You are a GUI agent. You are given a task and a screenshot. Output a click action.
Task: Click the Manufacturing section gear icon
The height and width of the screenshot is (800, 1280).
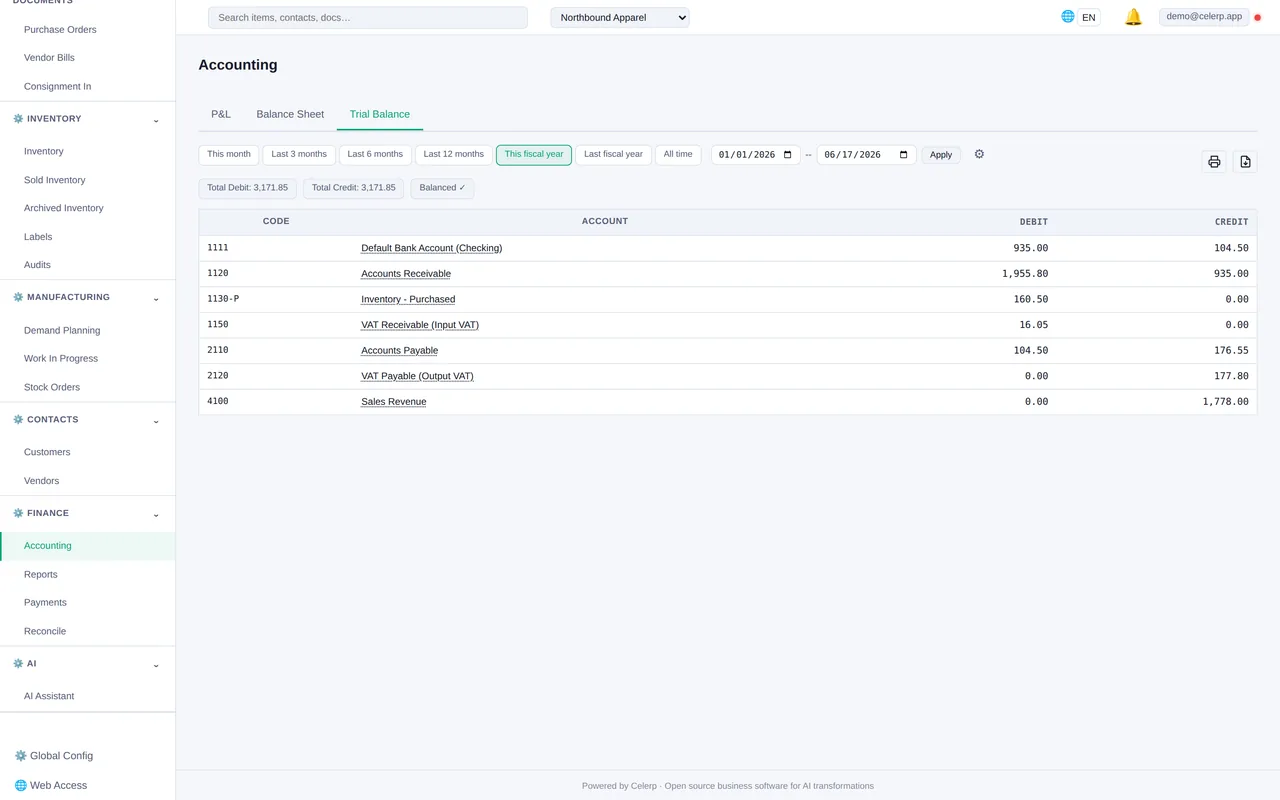pyautogui.click(x=18, y=297)
